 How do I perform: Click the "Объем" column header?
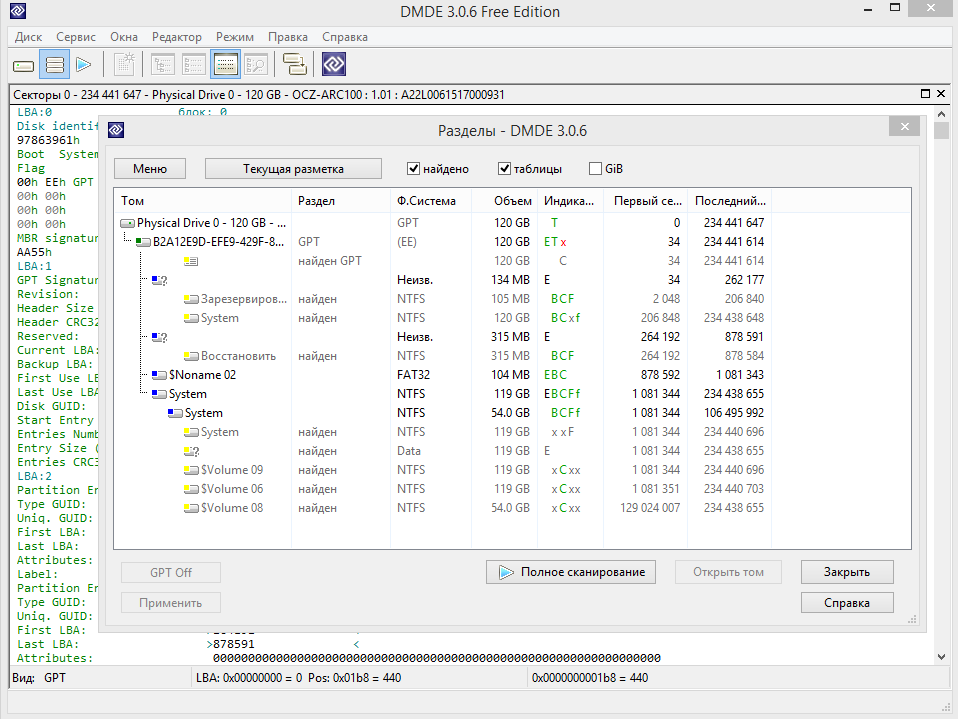pyautogui.click(x=513, y=201)
